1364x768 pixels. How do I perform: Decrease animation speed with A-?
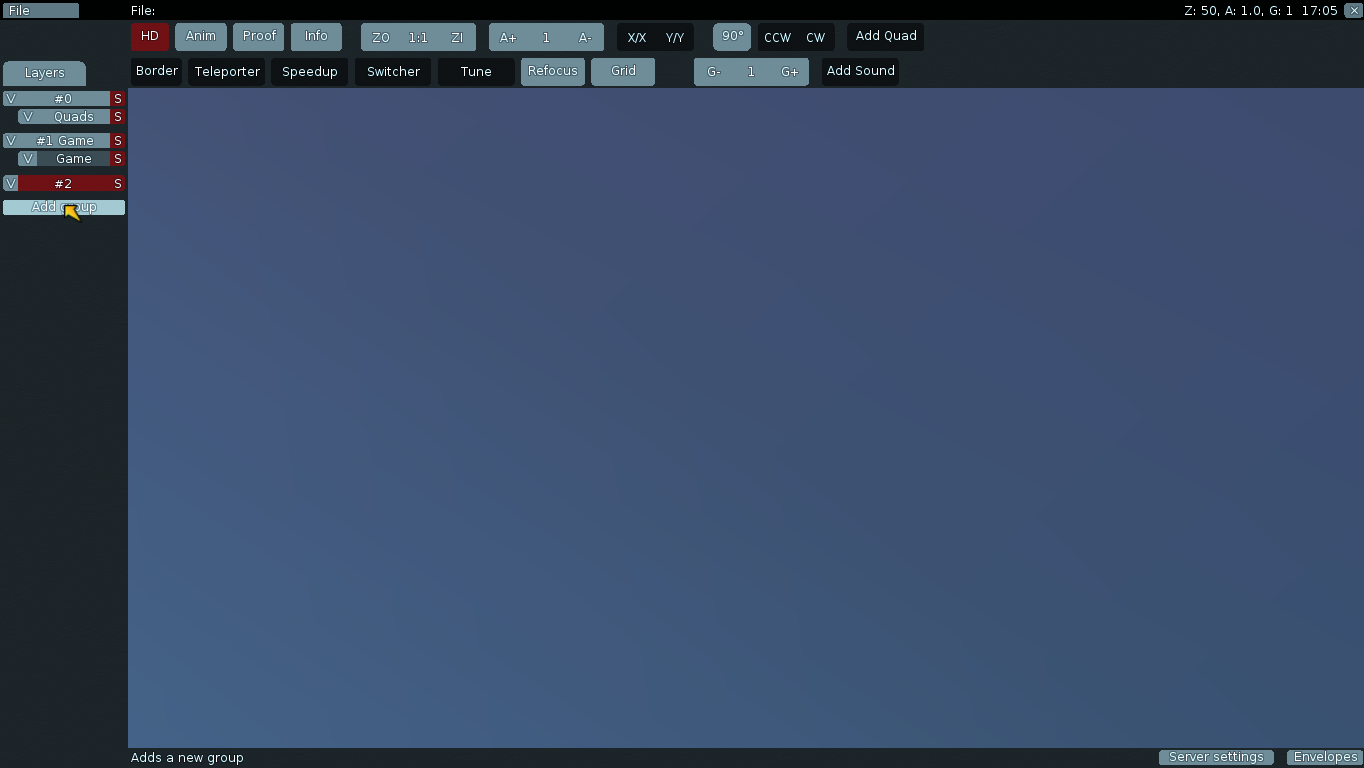point(585,38)
